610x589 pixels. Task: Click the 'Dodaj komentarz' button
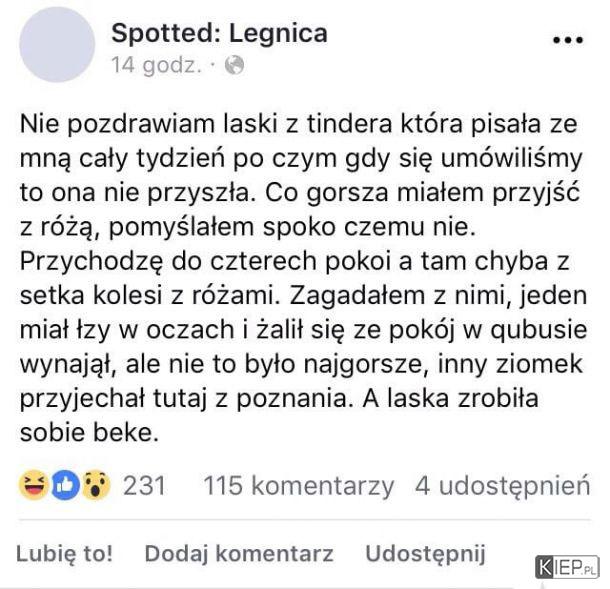pyautogui.click(x=239, y=554)
